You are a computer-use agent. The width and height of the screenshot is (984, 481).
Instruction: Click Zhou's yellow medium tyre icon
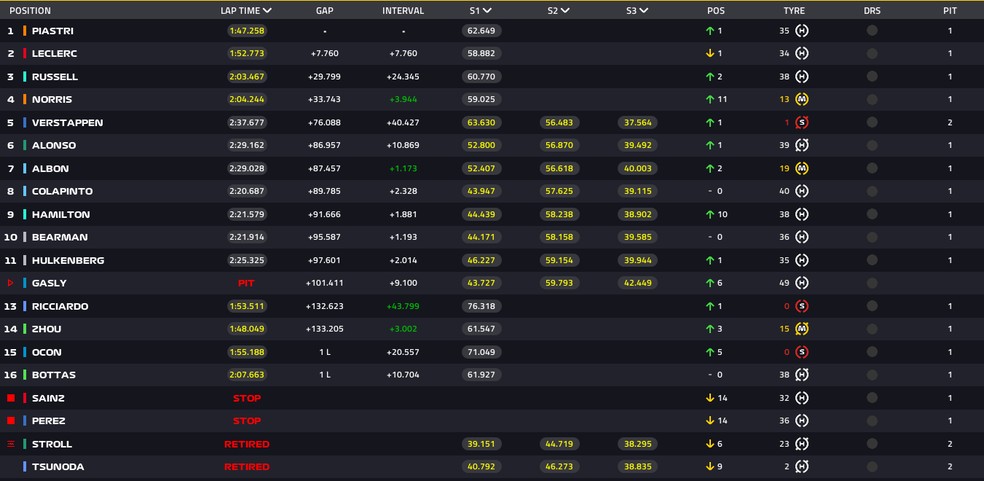[x=801, y=329]
